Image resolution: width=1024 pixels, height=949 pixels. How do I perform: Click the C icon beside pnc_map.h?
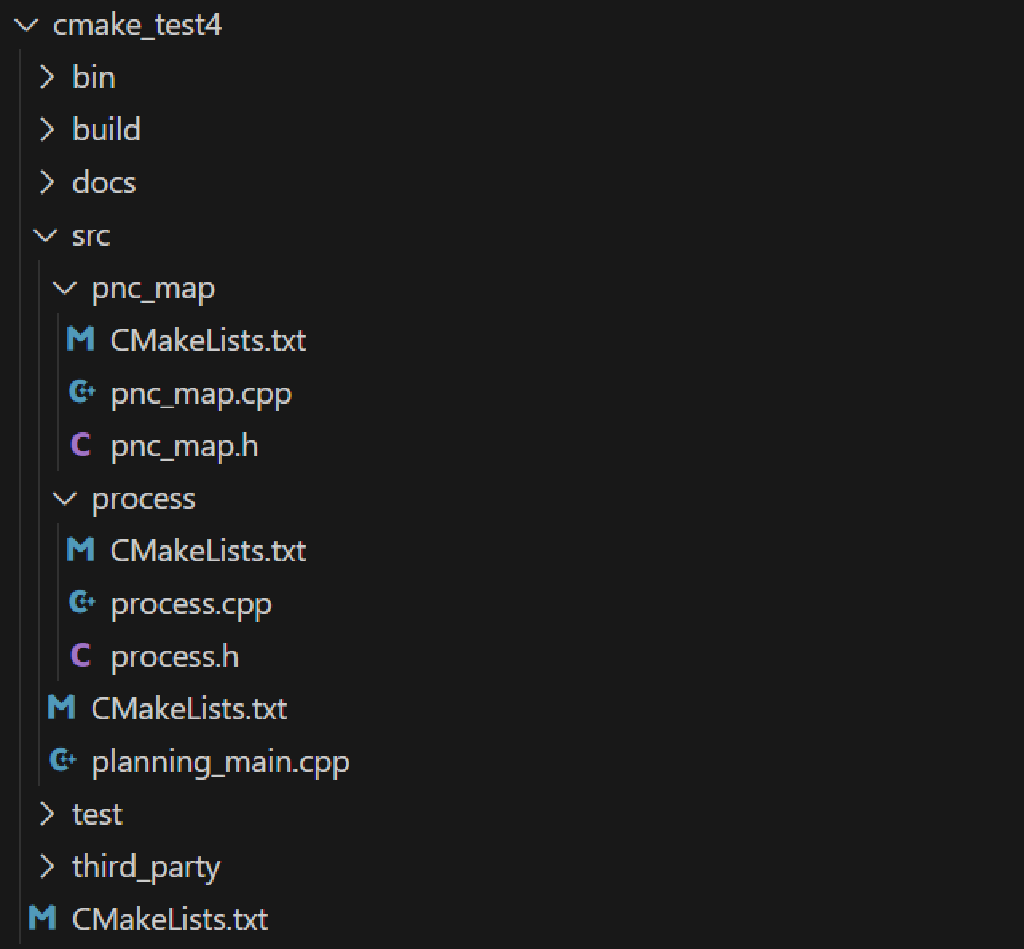(x=81, y=445)
